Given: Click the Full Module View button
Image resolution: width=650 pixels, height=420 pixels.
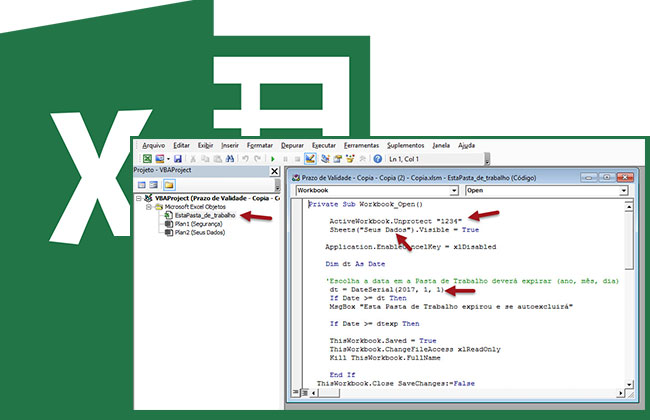Looking at the screenshot, I should click(305, 392).
